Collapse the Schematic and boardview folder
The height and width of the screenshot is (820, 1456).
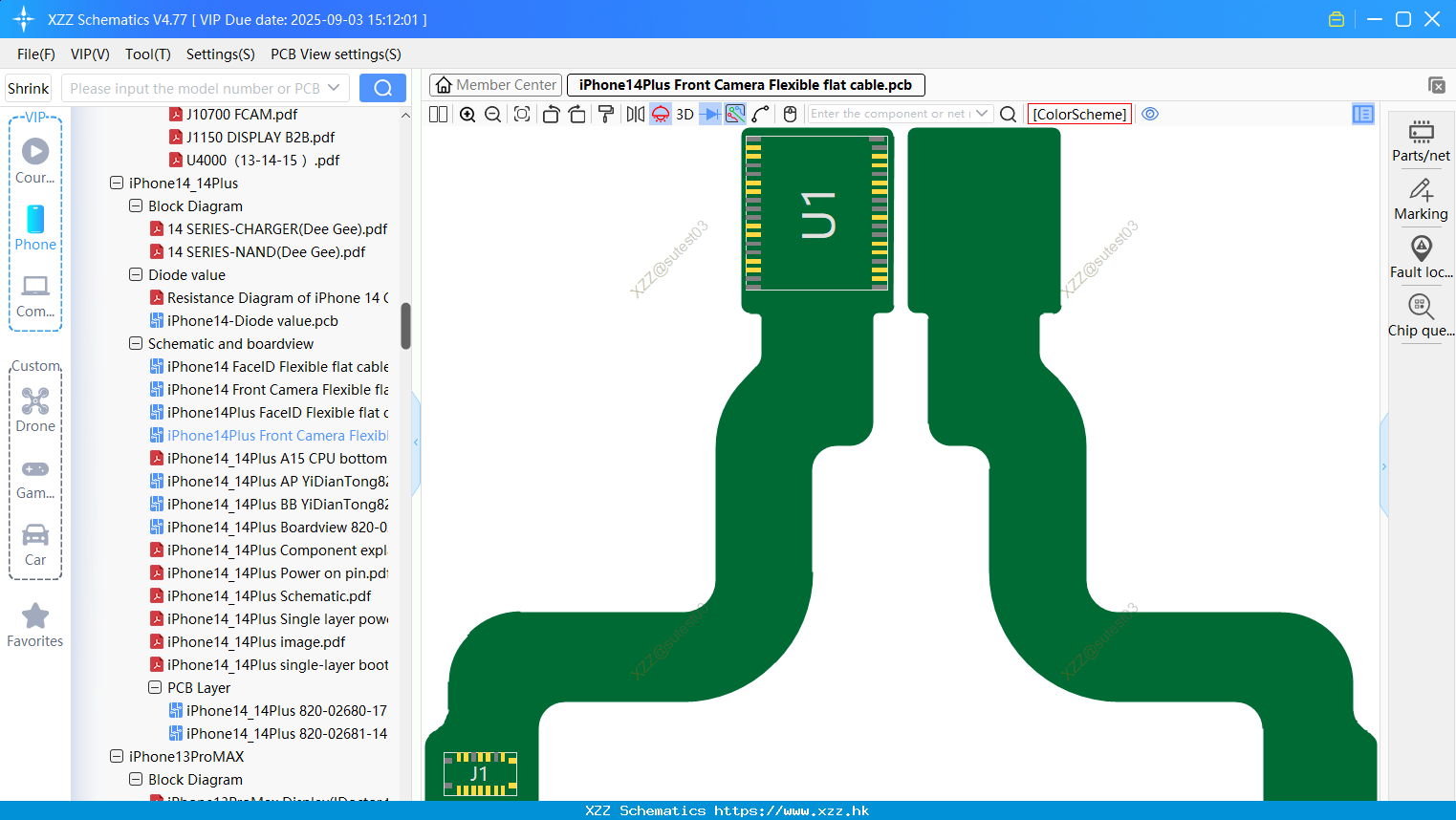click(x=136, y=343)
